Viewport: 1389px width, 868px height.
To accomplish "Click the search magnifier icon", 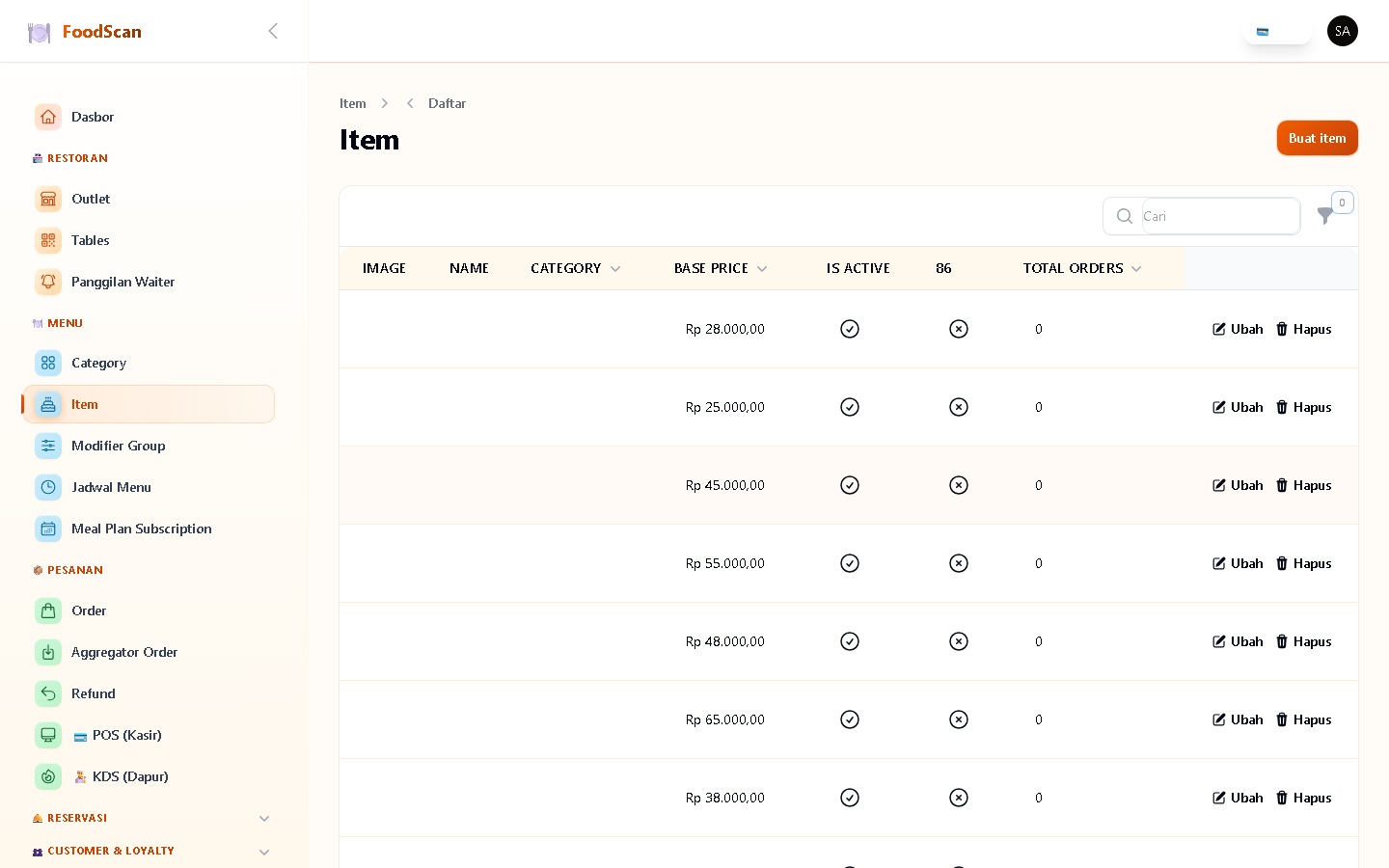I will 1125,216.
